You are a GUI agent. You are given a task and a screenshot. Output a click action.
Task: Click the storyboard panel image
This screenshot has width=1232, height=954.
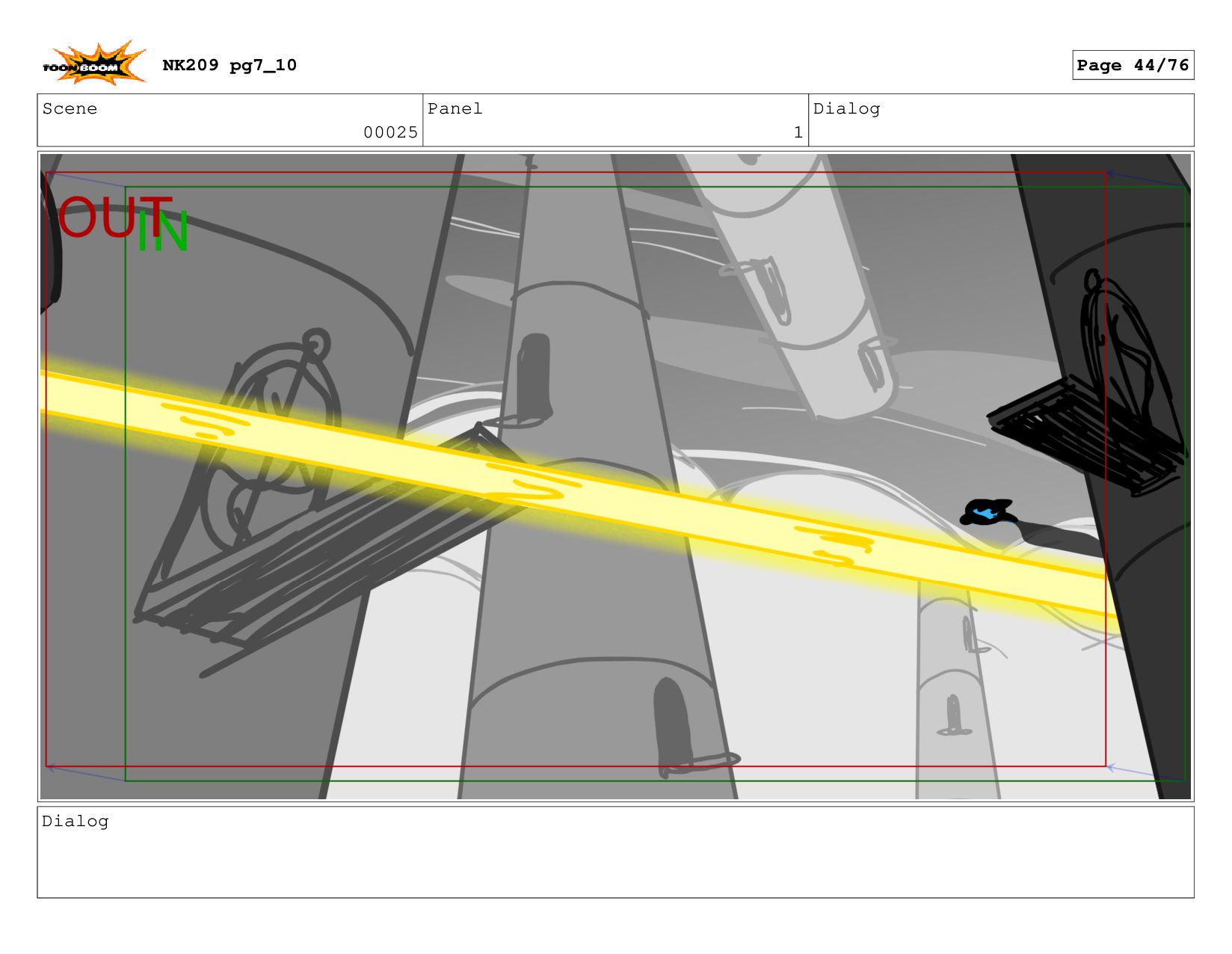tap(615, 476)
